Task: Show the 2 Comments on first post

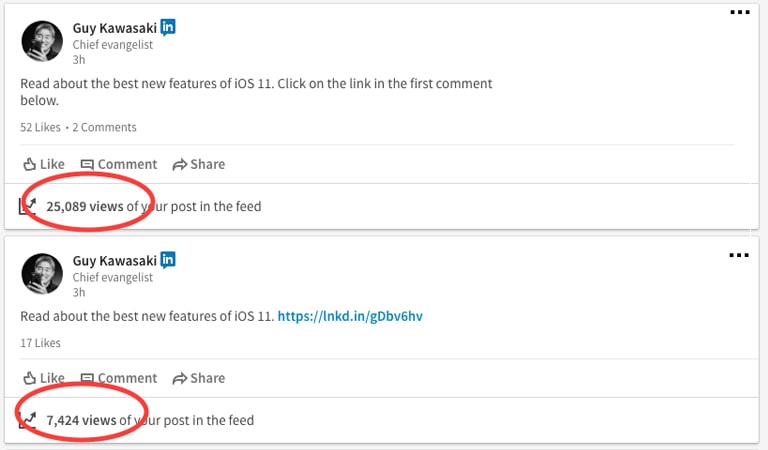Action: click(x=104, y=127)
